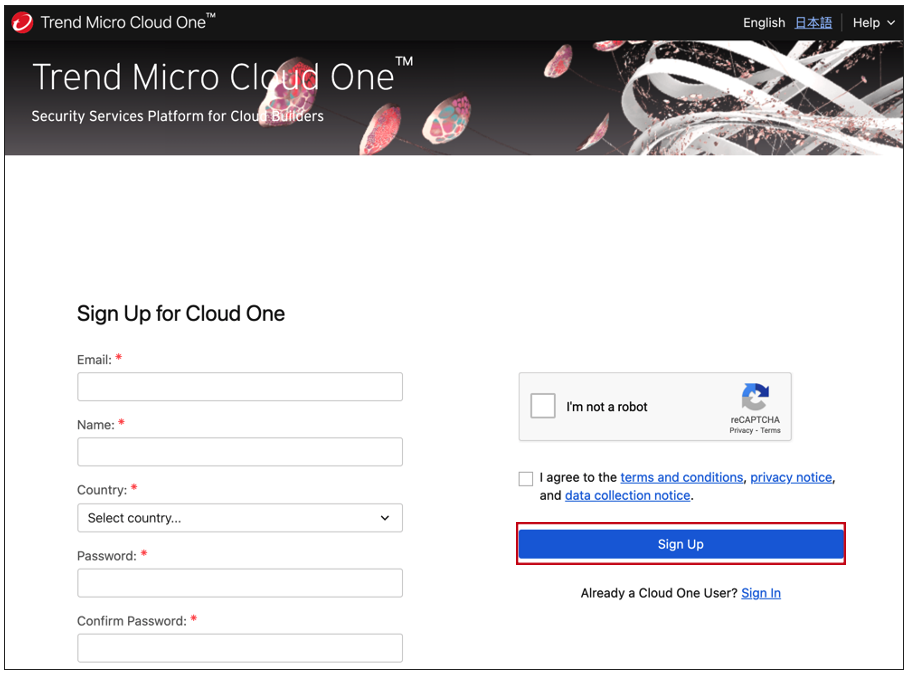Screen dimensions: 906x675
Task: Focus the Password input field
Action: pyautogui.click(x=240, y=583)
